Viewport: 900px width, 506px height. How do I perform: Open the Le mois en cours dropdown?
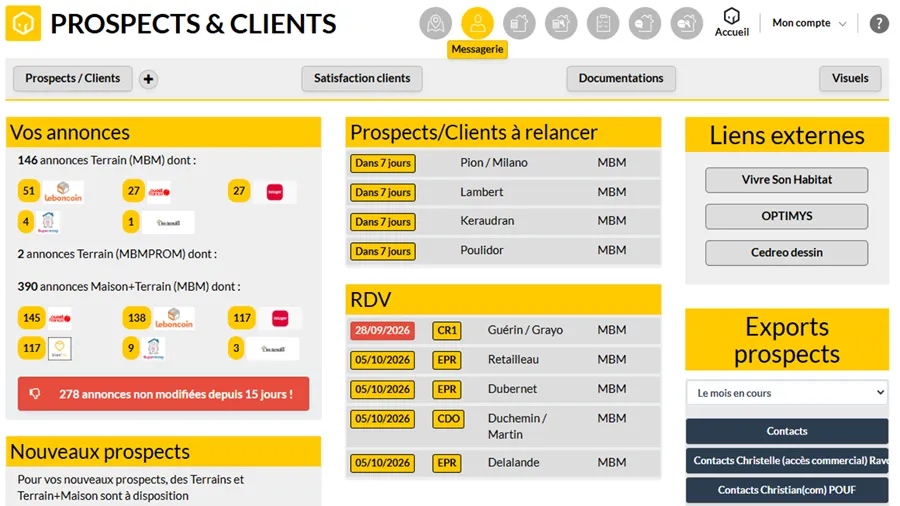(787, 393)
